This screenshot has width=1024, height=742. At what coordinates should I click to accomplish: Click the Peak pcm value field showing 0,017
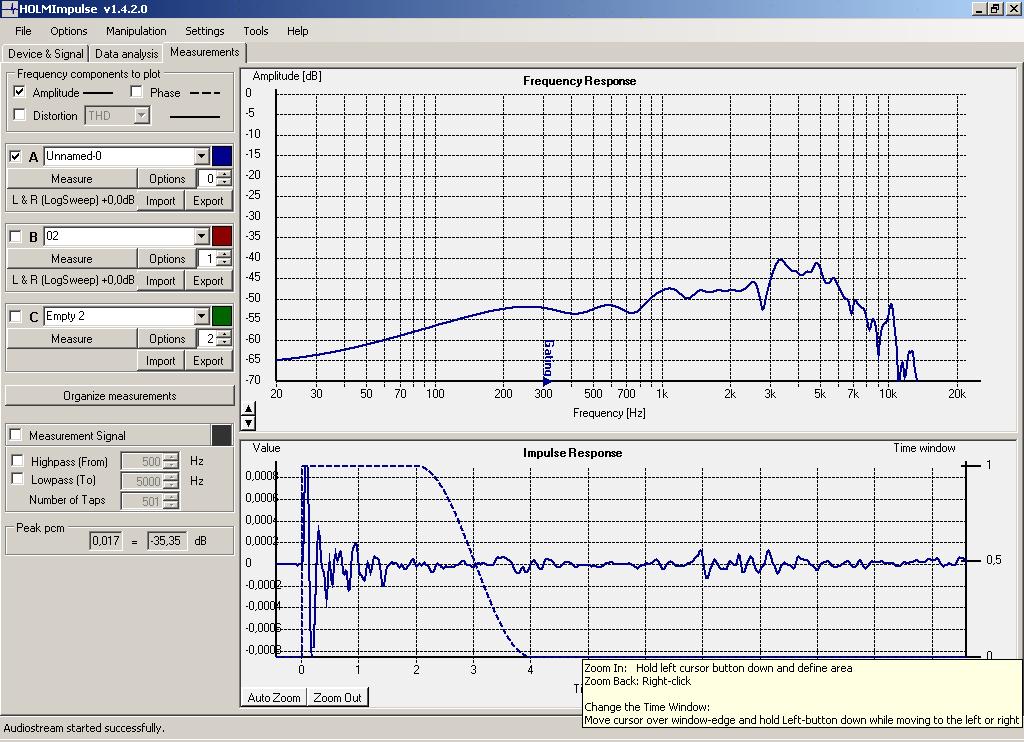[106, 541]
